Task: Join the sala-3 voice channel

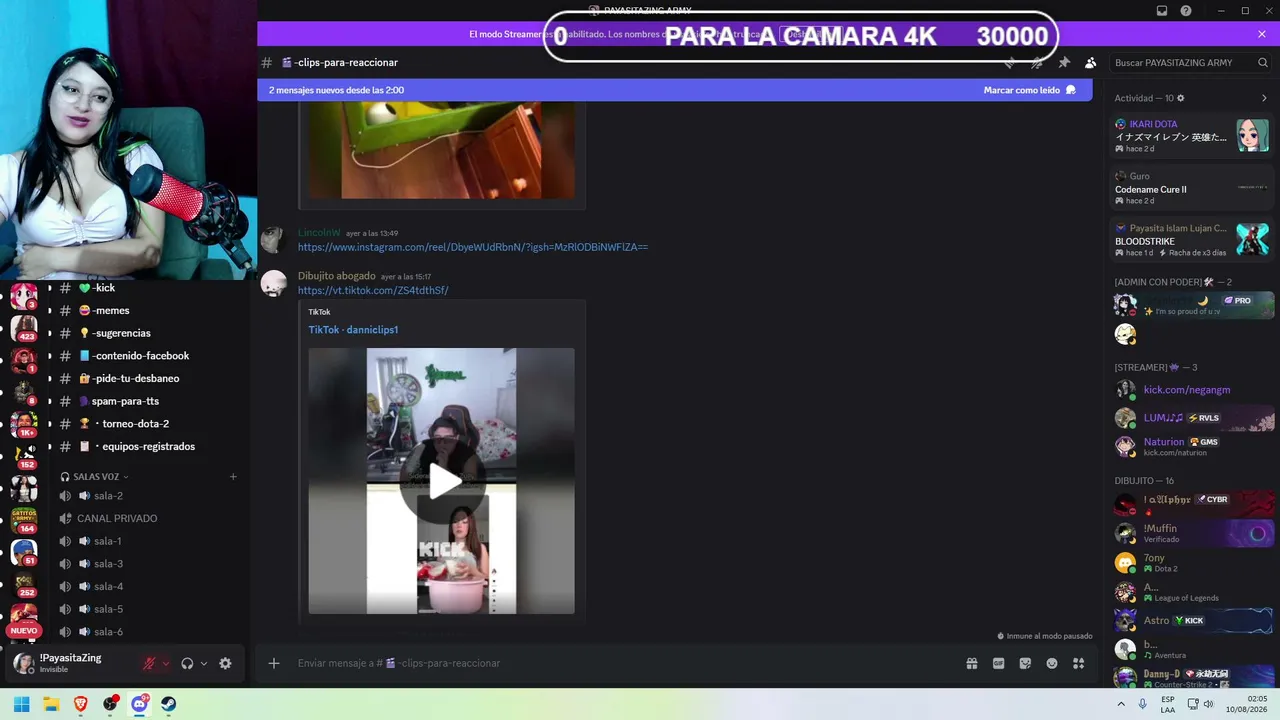Action: 150,564
